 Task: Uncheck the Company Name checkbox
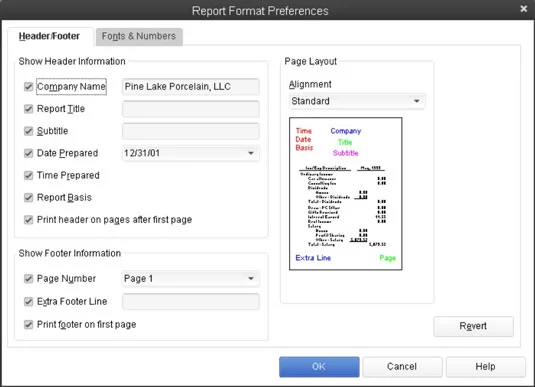(29, 87)
